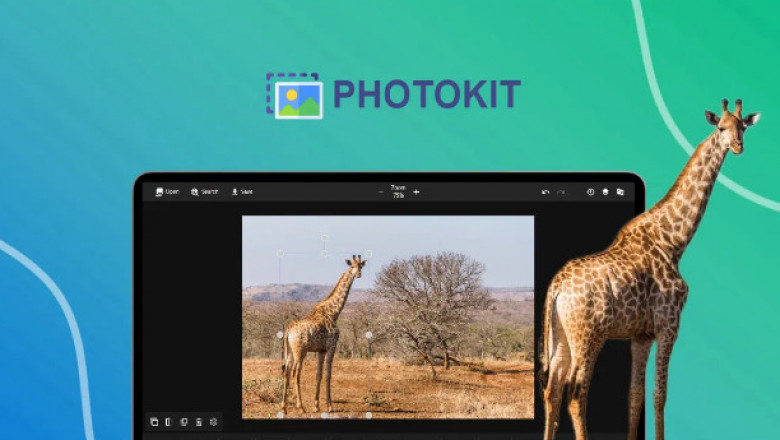Viewport: 780px width, 440px height.
Task: Zoom in with the plus icon
Action: (416, 192)
